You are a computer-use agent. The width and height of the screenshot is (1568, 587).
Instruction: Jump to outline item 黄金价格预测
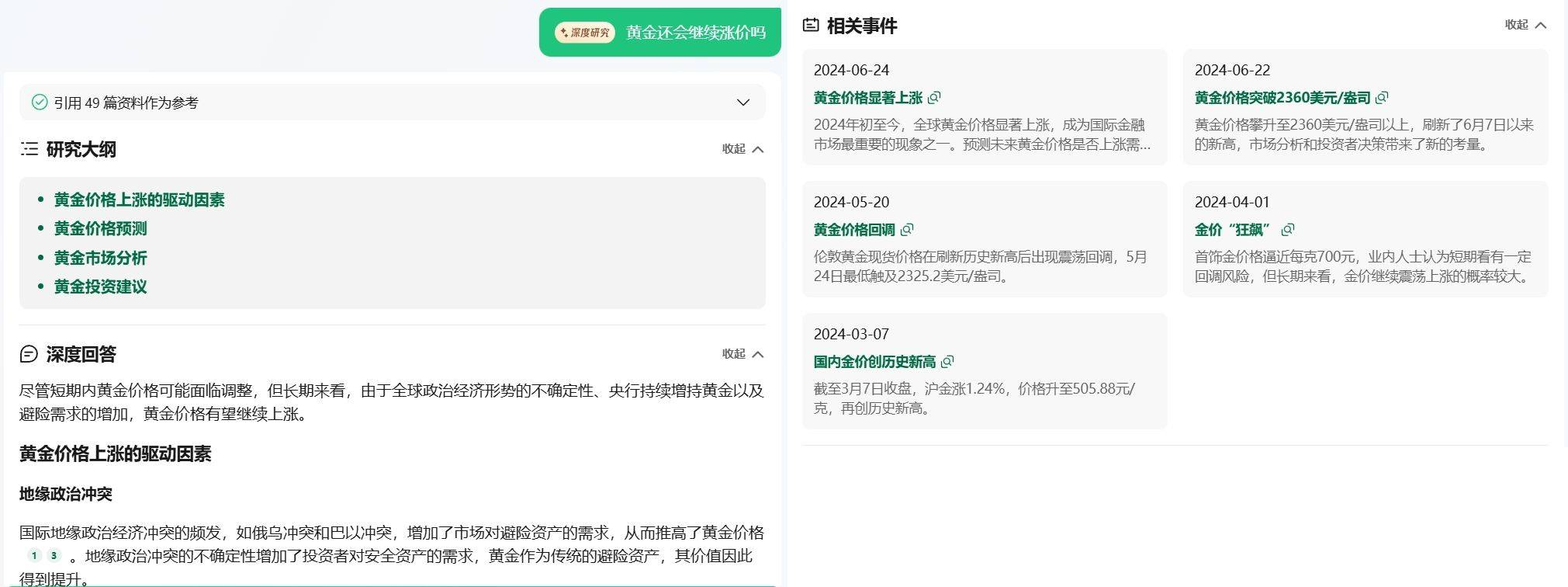[100, 229]
